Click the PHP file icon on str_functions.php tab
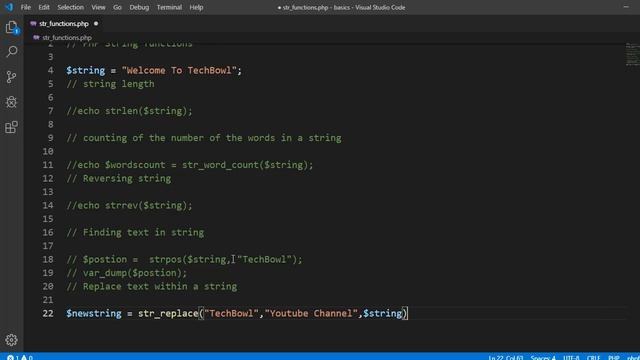The height and width of the screenshot is (360, 640). click(33, 24)
